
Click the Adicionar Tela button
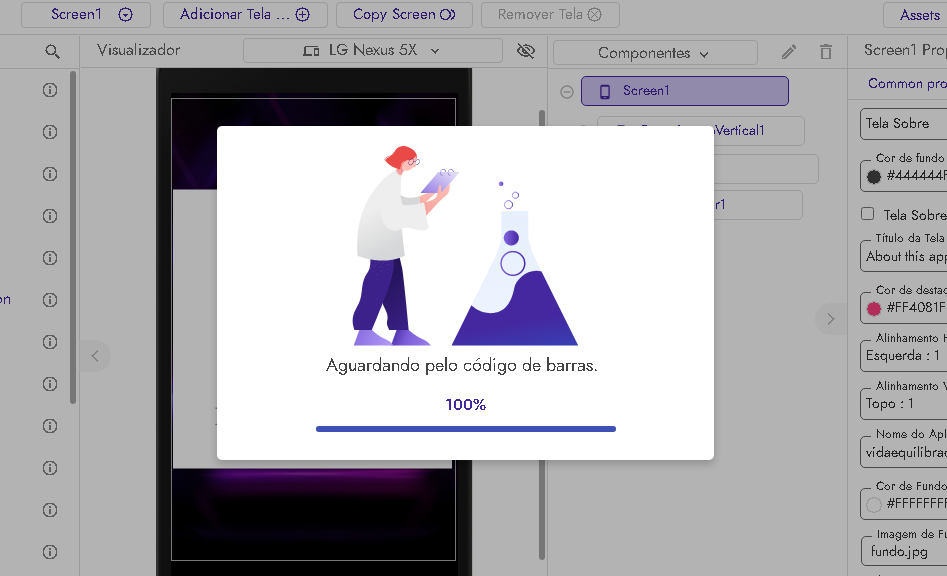tap(245, 14)
